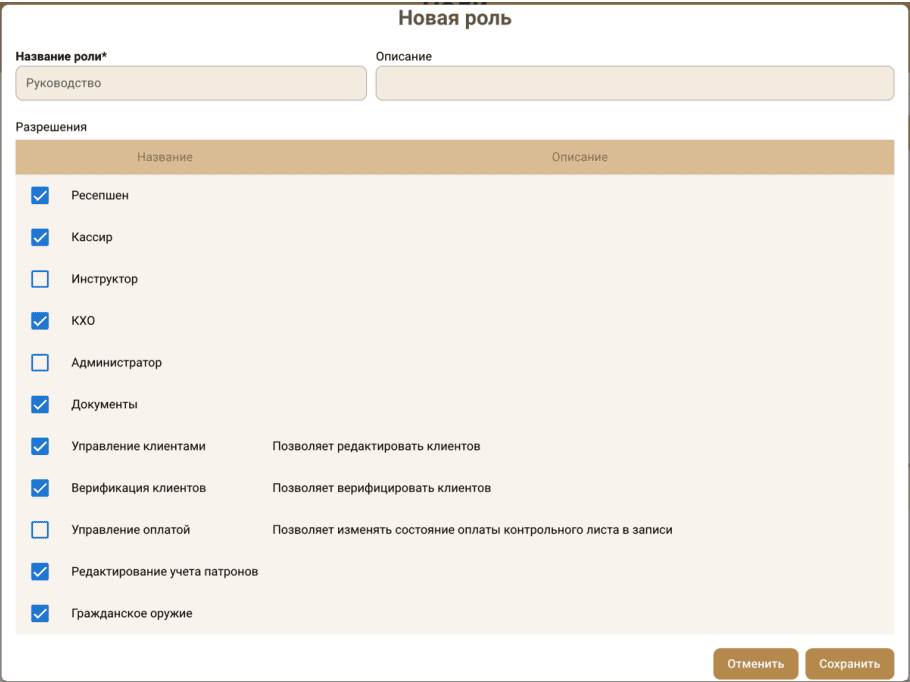This screenshot has width=910, height=682.
Task: Uncheck the Ресепшен permission checkbox
Action: pyautogui.click(x=40, y=196)
